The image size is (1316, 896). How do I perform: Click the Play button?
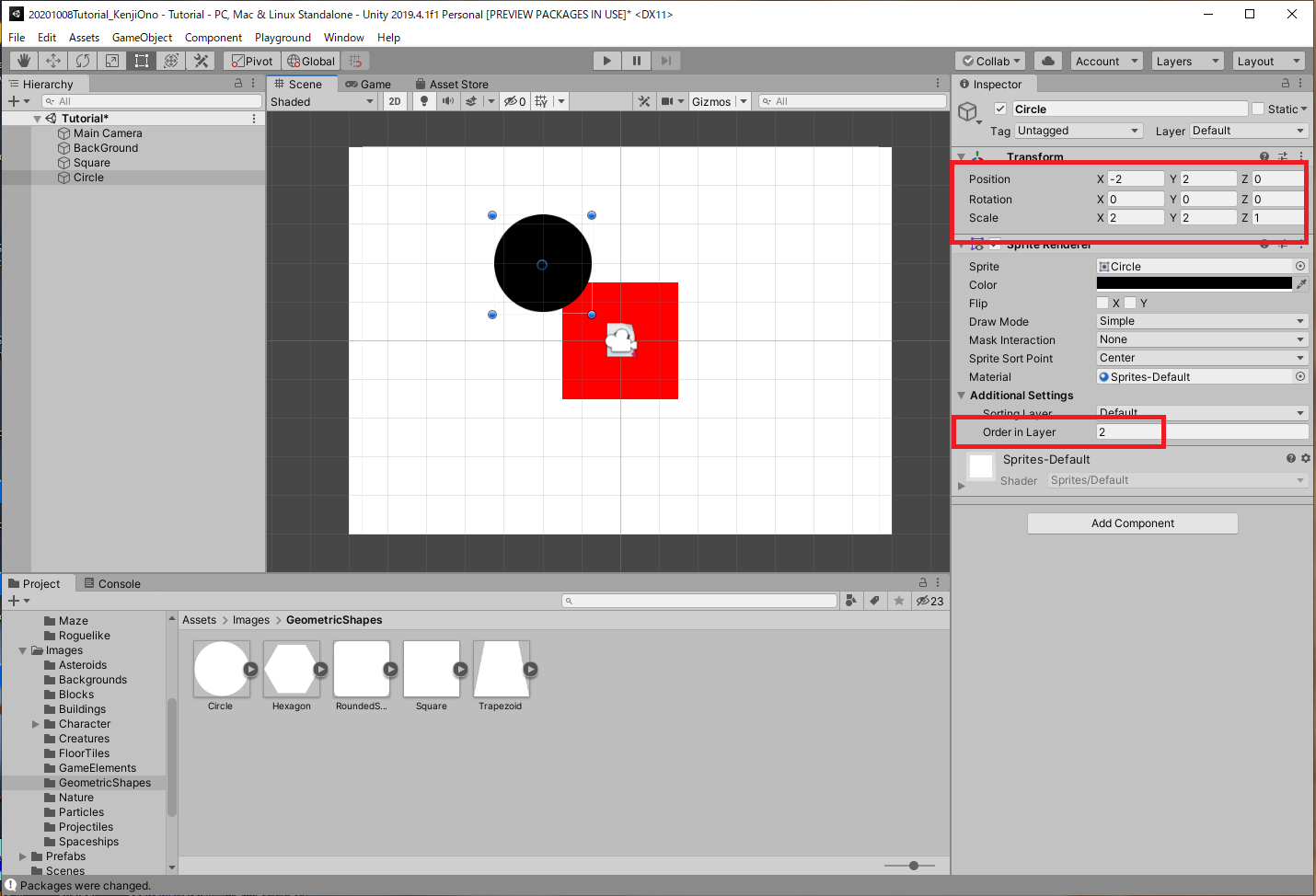pos(606,61)
